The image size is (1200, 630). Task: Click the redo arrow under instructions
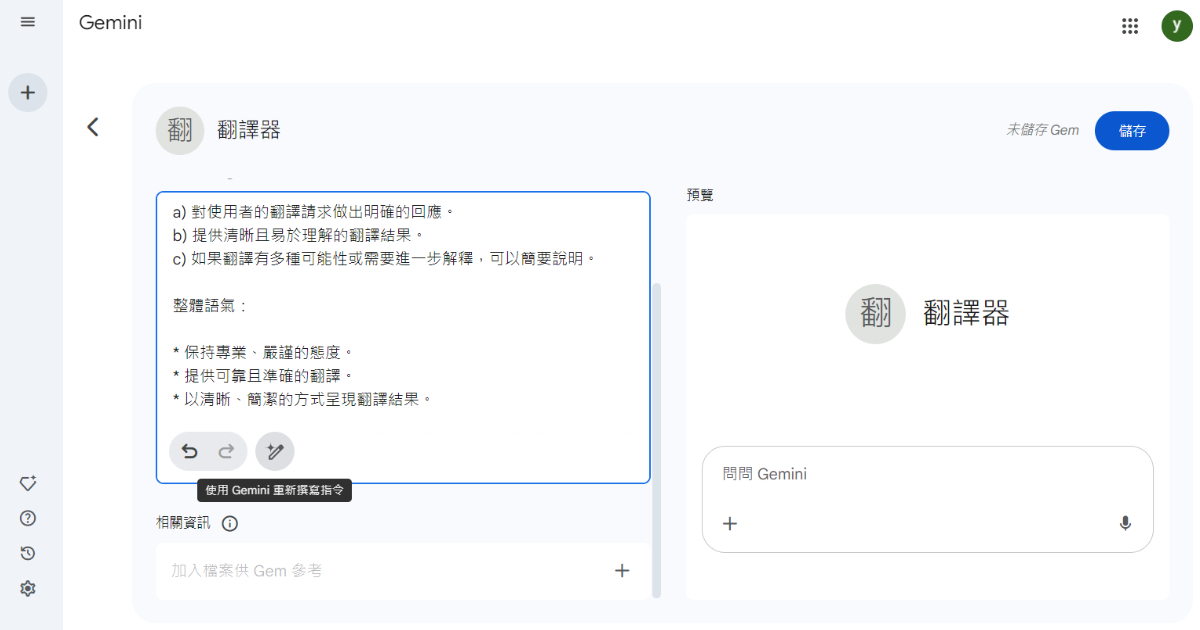point(226,452)
